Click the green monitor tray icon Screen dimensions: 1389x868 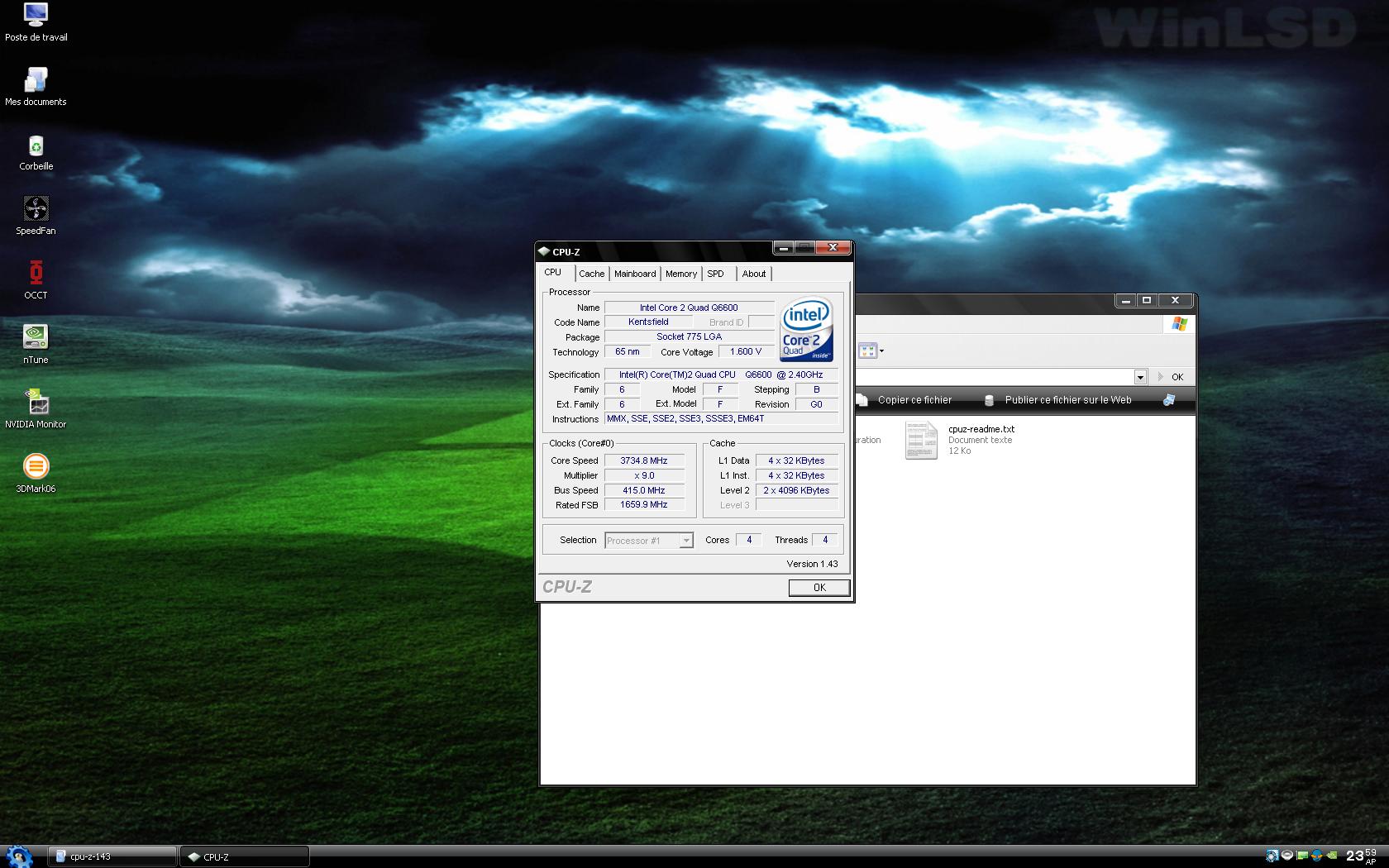point(1302,856)
